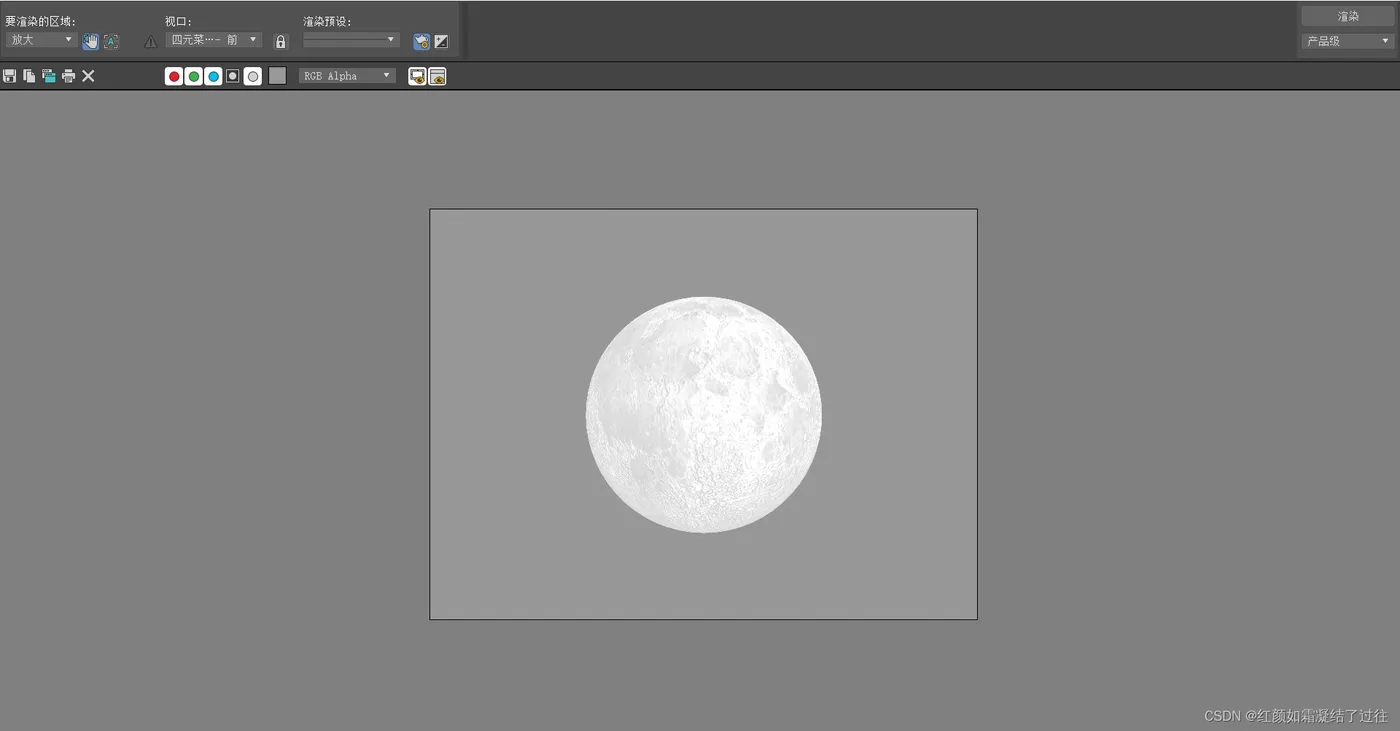Toggle the alpha channel display button
This screenshot has height=731, width=1400.
pos(233,76)
